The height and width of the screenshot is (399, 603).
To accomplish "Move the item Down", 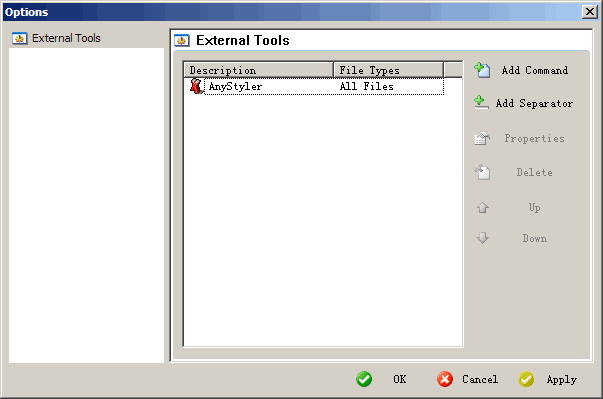I will (x=535, y=238).
